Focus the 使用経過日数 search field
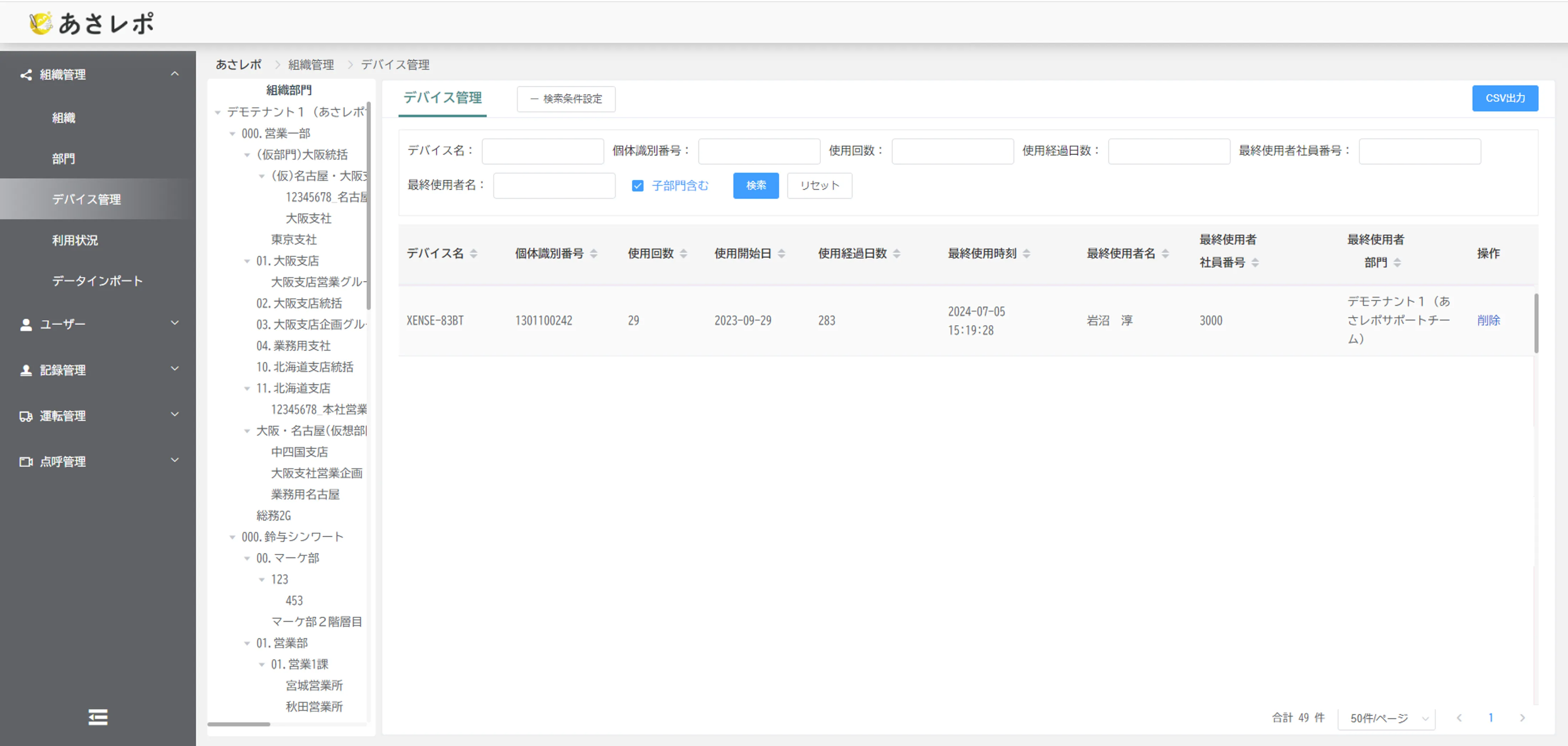This screenshot has height=746, width=1568. (x=1169, y=151)
